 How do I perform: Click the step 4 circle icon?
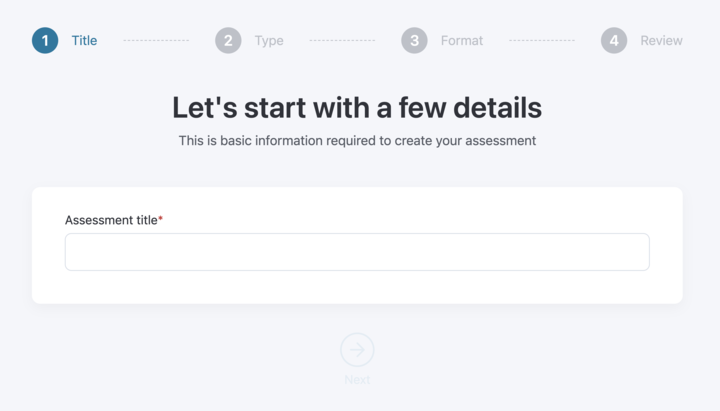pyautogui.click(x=614, y=41)
